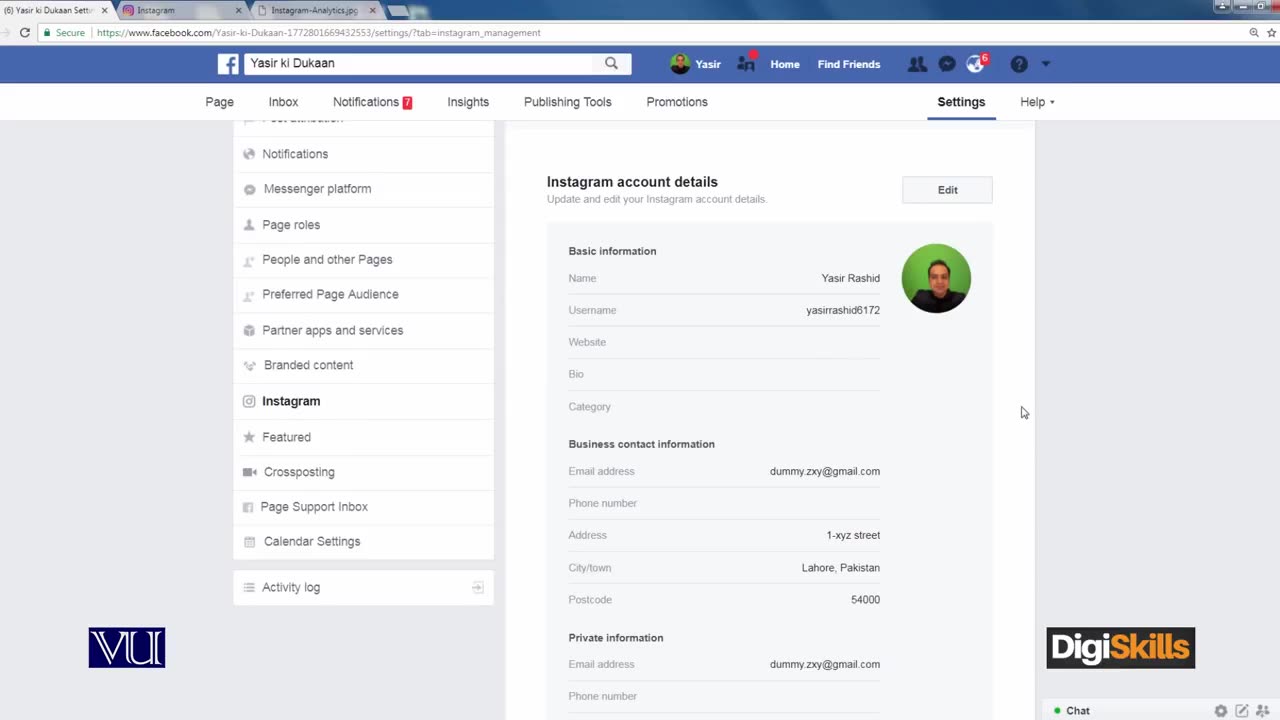Open the quick help question icon
Screen dimensions: 1280x720
(x=1019, y=64)
